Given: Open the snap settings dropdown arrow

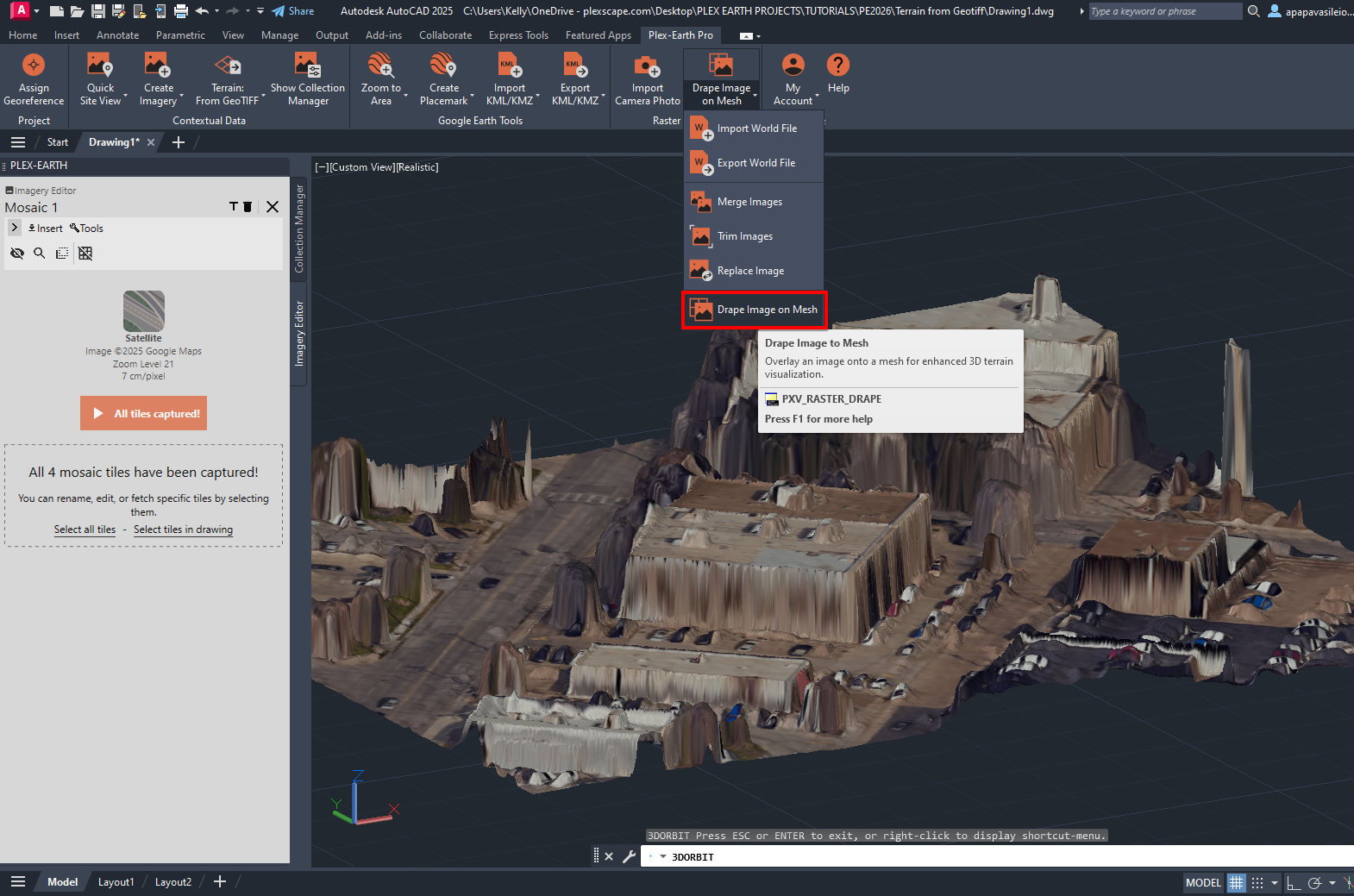Looking at the screenshot, I should click(x=1275, y=882).
